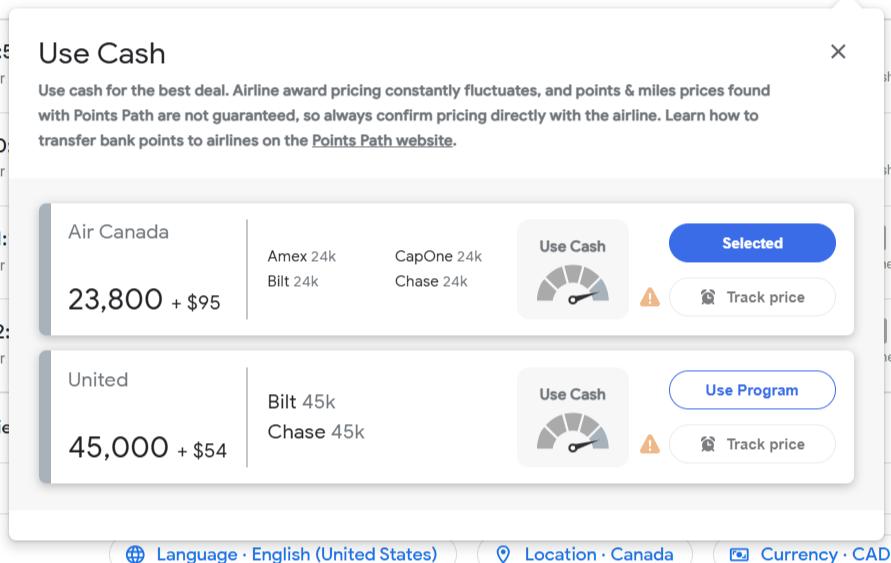The height and width of the screenshot is (563, 891).
Task: Click alarm clock icon in United row
Action: [x=708, y=444]
